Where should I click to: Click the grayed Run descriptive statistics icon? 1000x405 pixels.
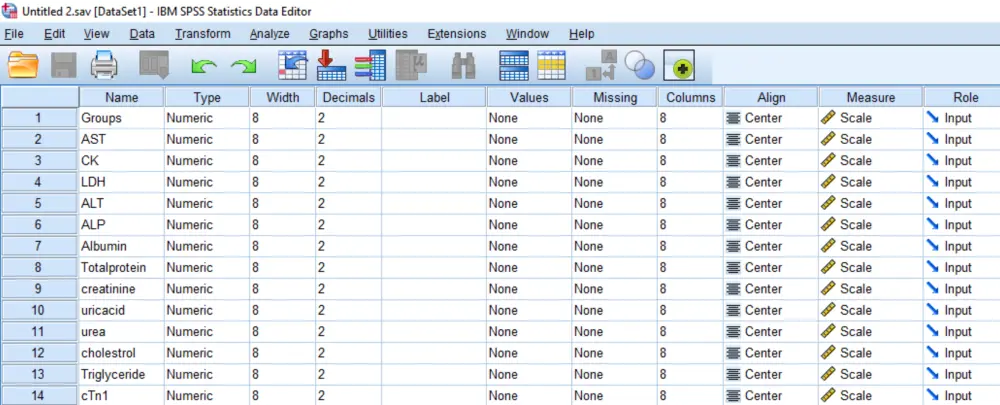(x=410, y=65)
